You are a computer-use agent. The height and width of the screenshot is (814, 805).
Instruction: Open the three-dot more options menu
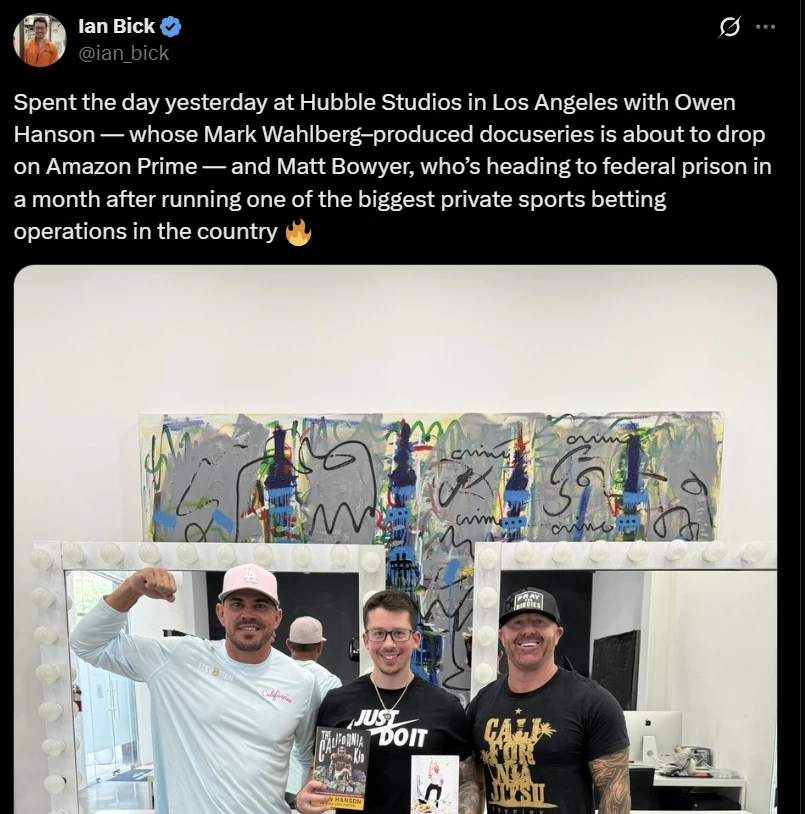coord(766,27)
